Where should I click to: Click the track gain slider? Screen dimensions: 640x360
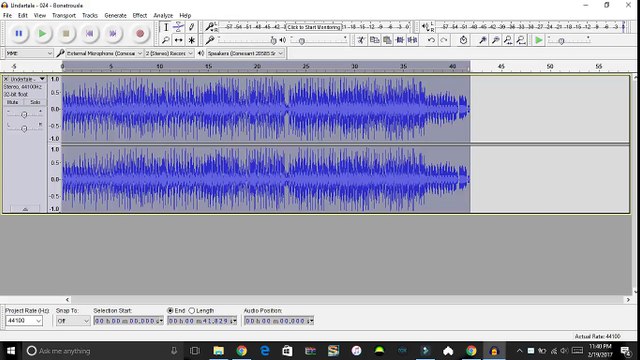point(24,114)
